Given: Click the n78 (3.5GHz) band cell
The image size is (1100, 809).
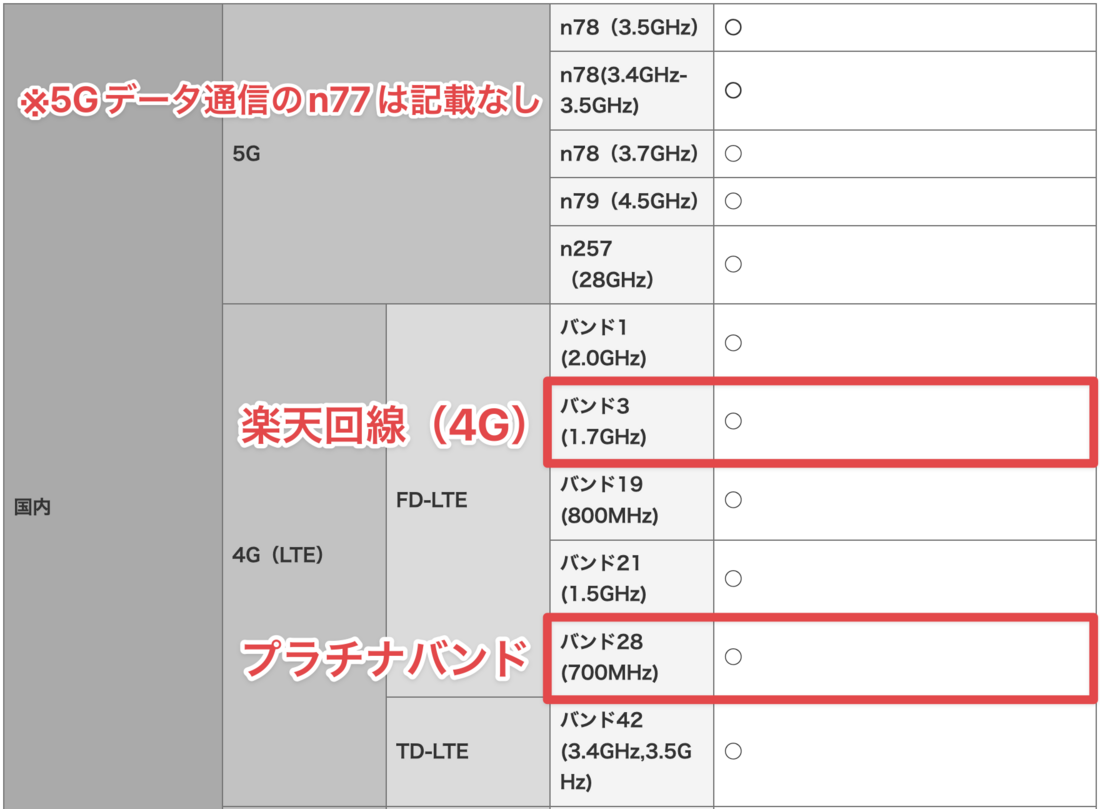Looking at the screenshot, I should 631,27.
